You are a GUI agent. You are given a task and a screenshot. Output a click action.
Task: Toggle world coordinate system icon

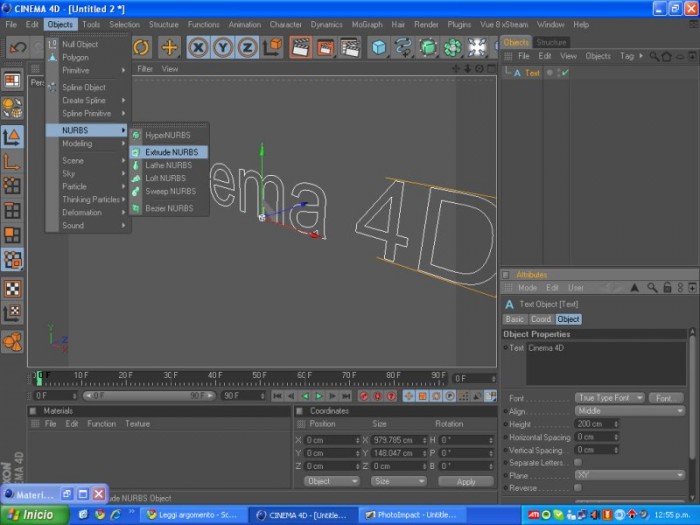click(272, 47)
